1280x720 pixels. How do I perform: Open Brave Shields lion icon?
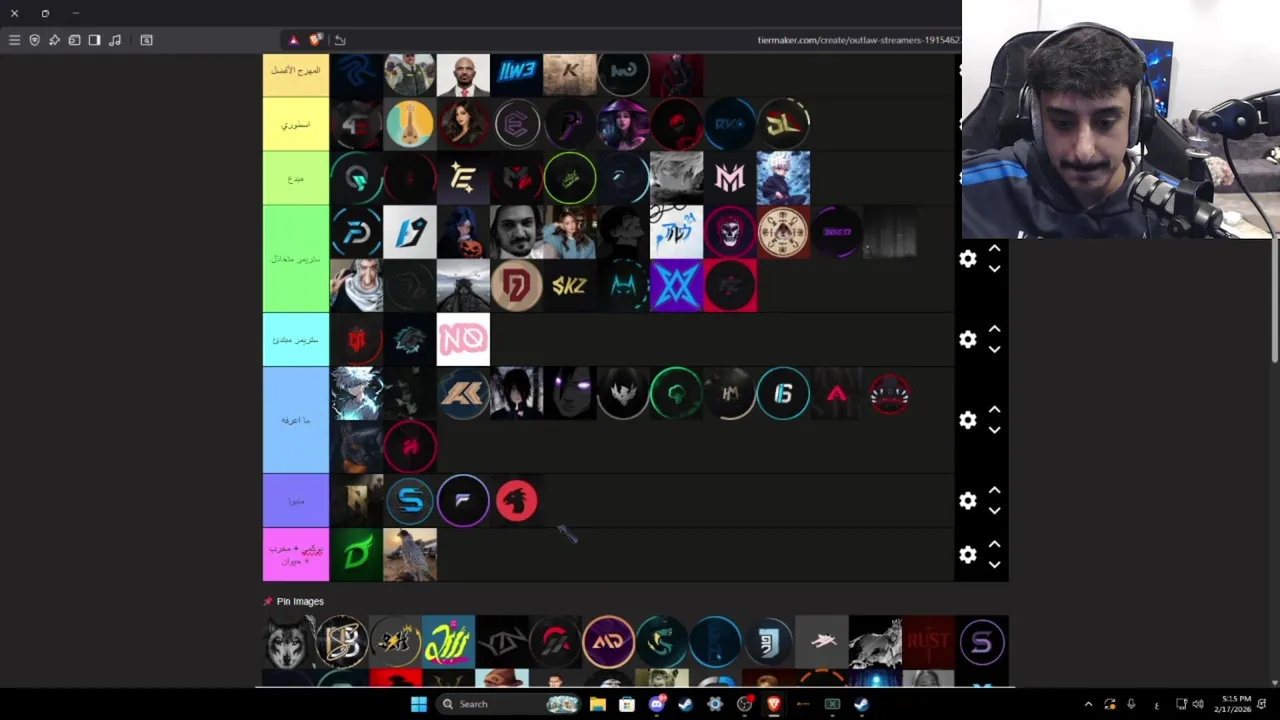click(x=316, y=40)
